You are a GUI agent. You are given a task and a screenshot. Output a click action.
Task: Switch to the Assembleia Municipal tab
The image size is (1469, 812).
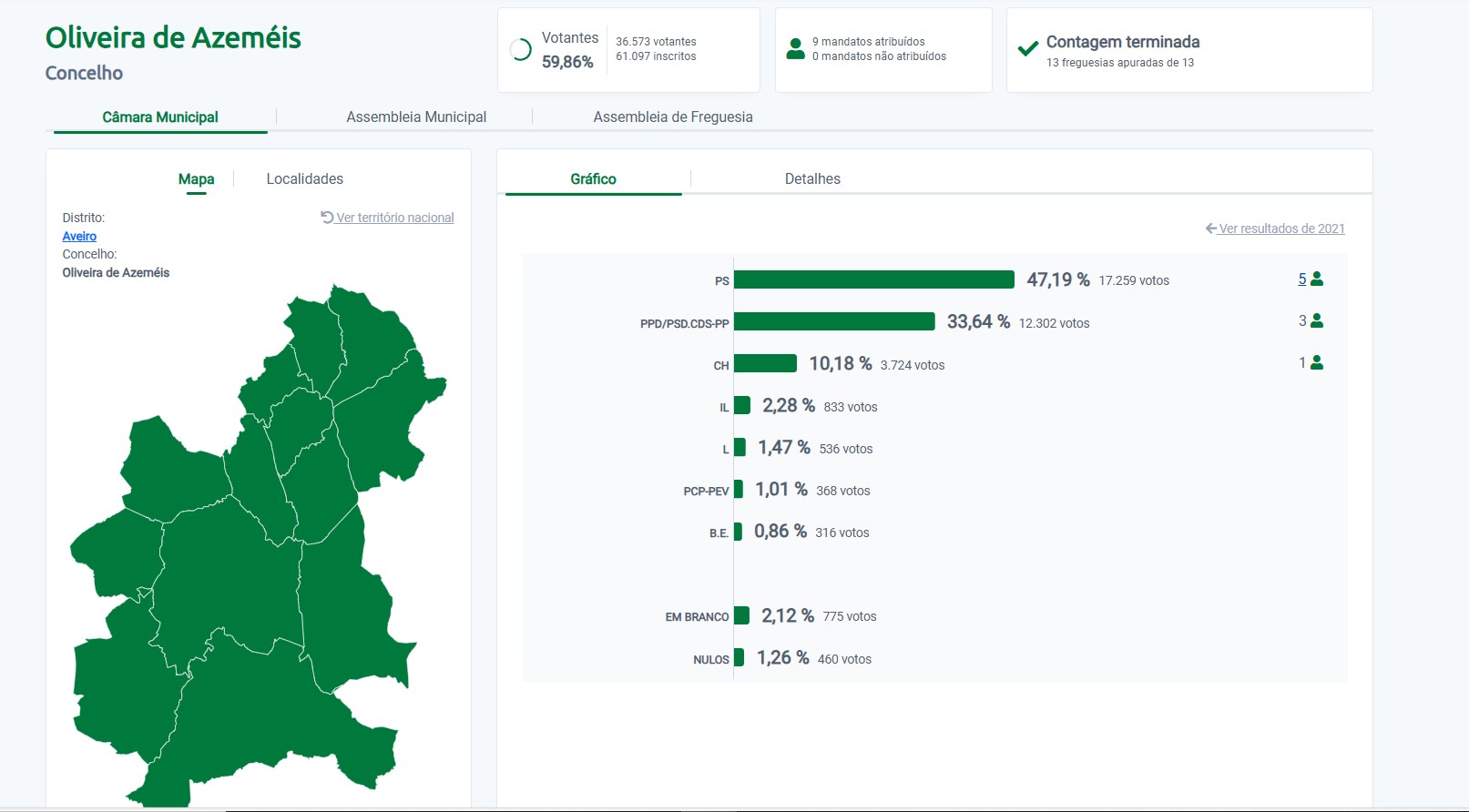coord(416,117)
